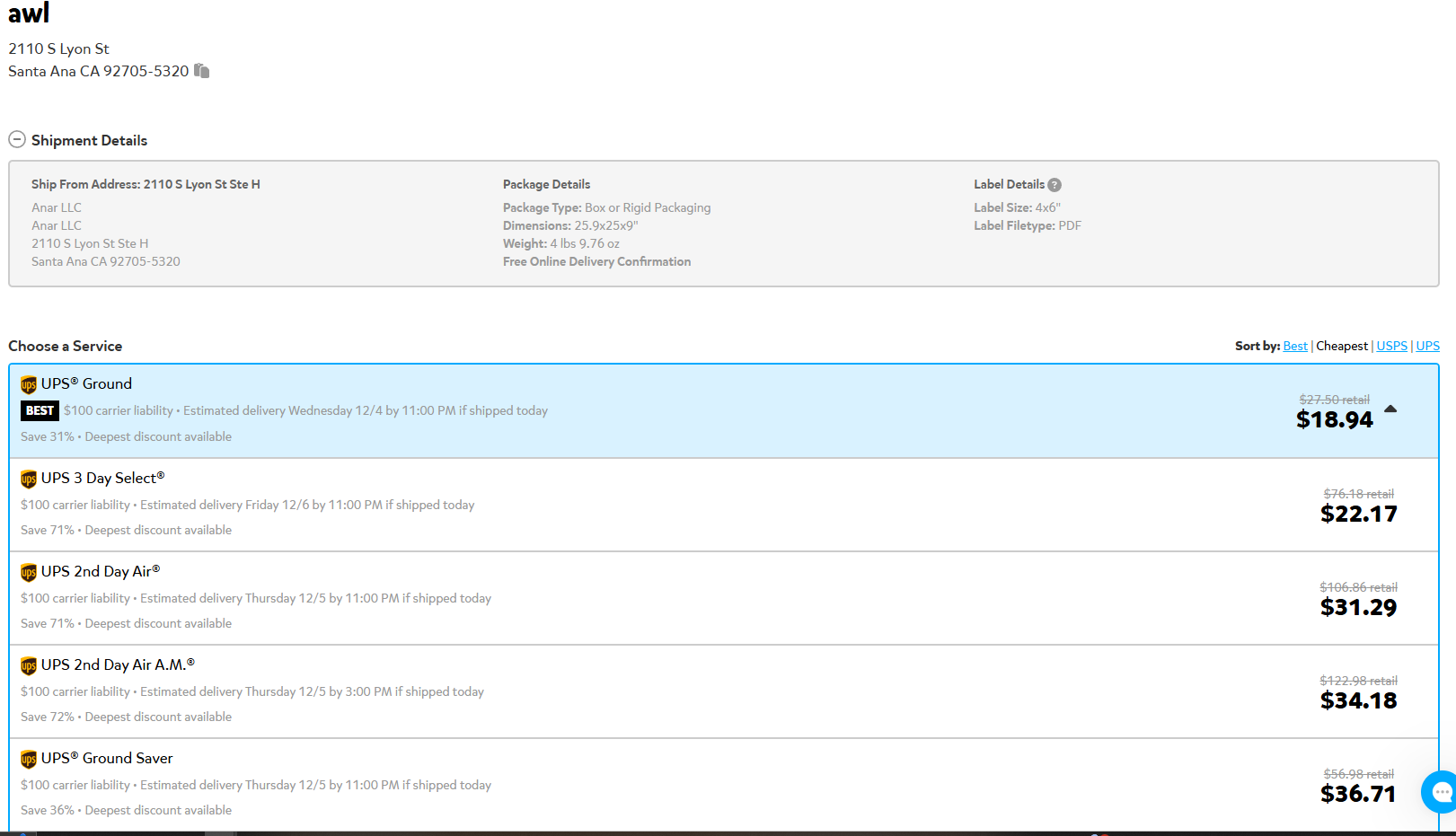Screen dimensions: 1456x836
Task: Click the 'Package Details' heading
Action: [x=546, y=184]
